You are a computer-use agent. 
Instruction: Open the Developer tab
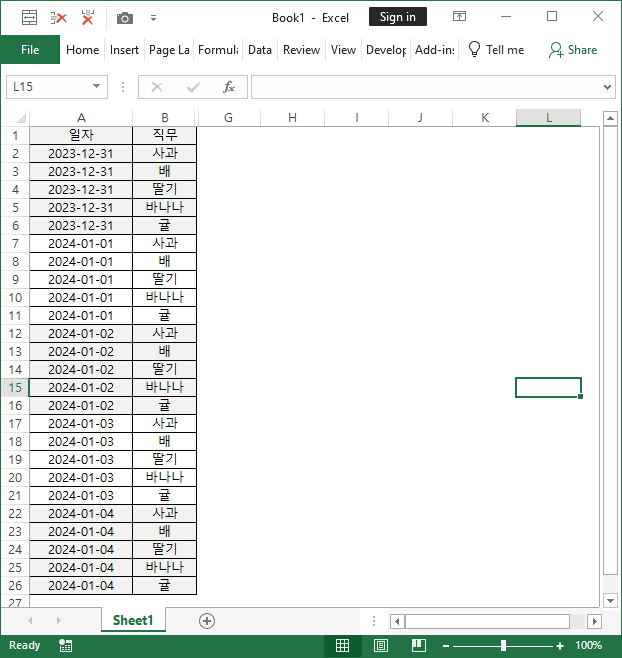pos(386,50)
